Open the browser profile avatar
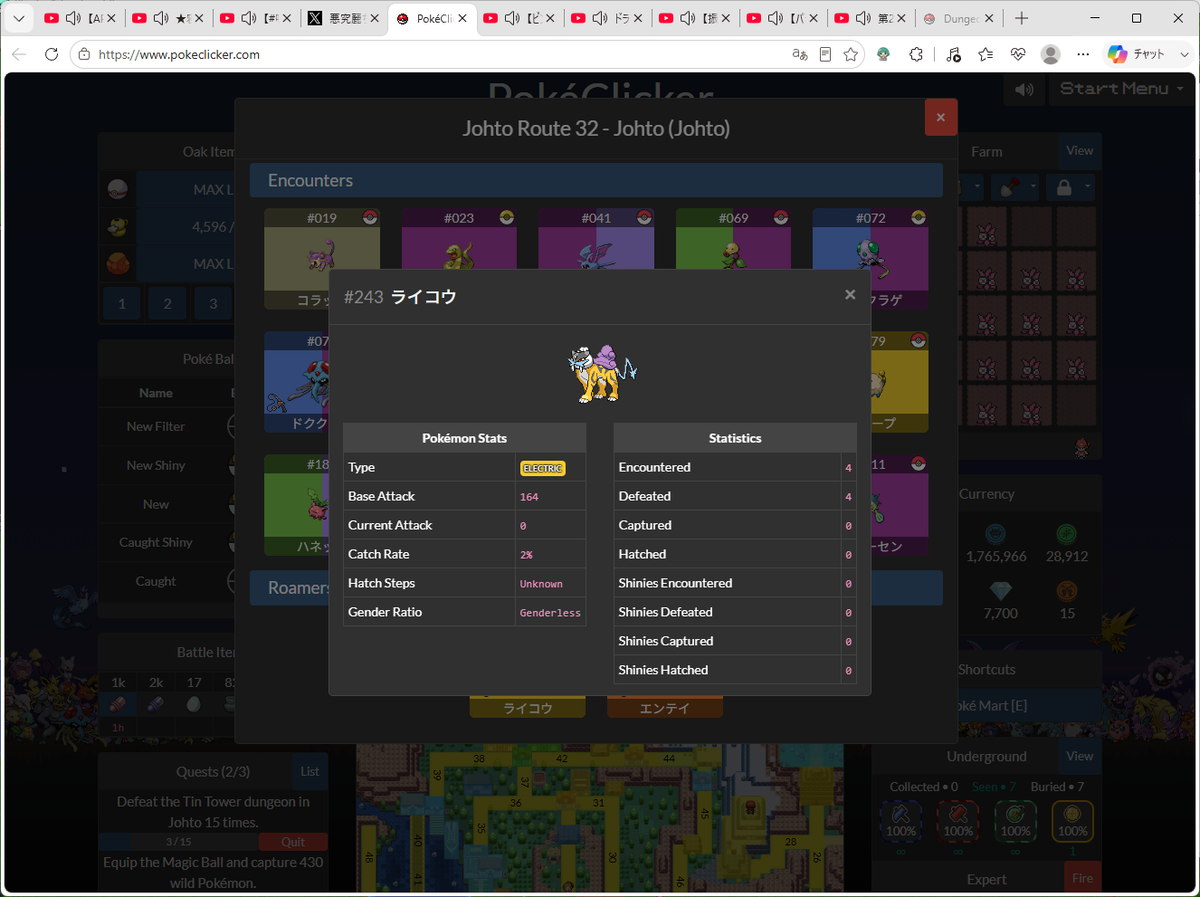The width and height of the screenshot is (1200, 897). pos(1050,54)
